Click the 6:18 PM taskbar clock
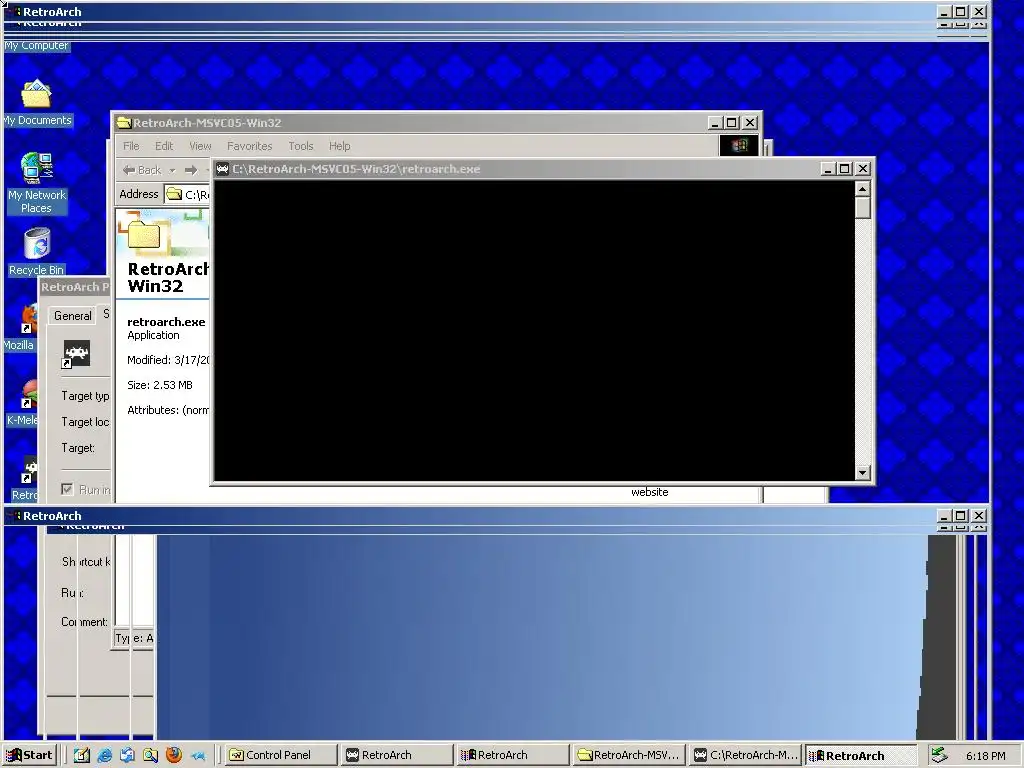This screenshot has height=768, width=1024. (985, 756)
